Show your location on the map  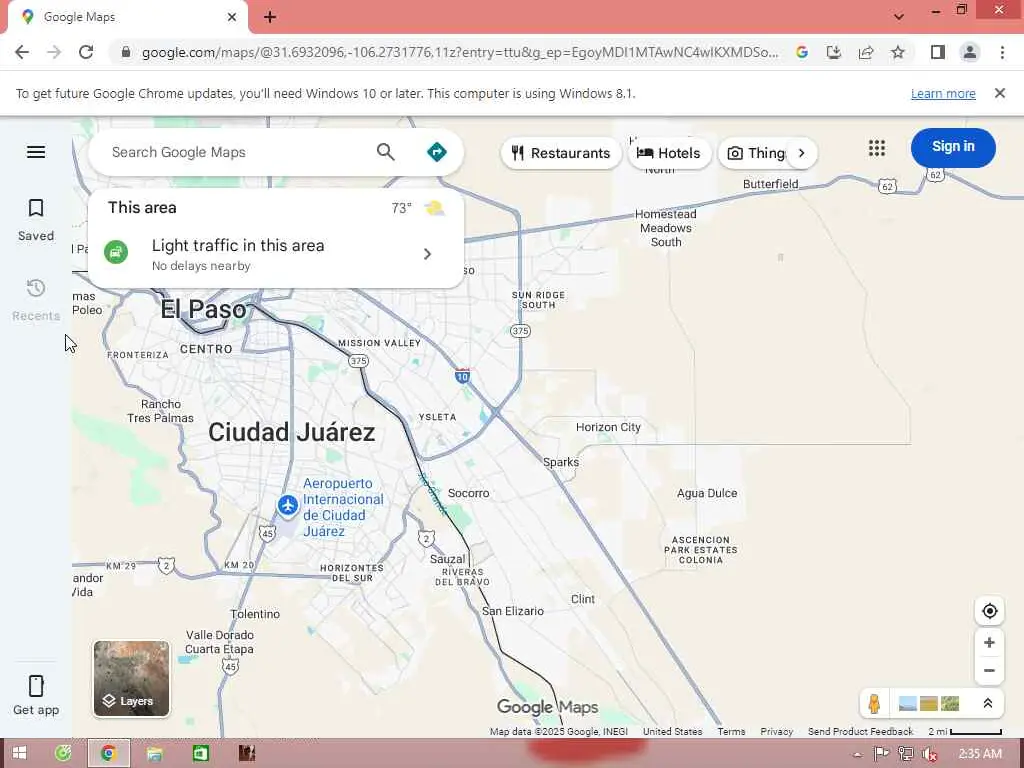click(989, 611)
